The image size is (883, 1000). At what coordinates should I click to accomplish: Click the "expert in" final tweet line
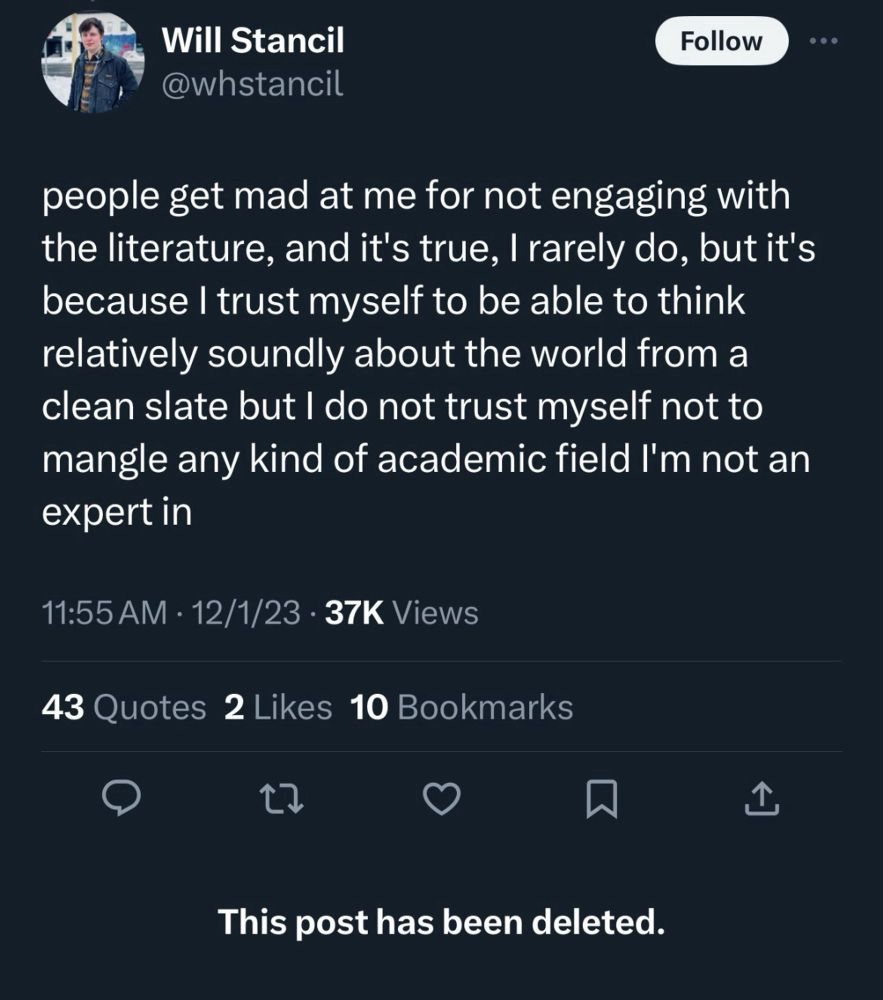[x=116, y=511]
